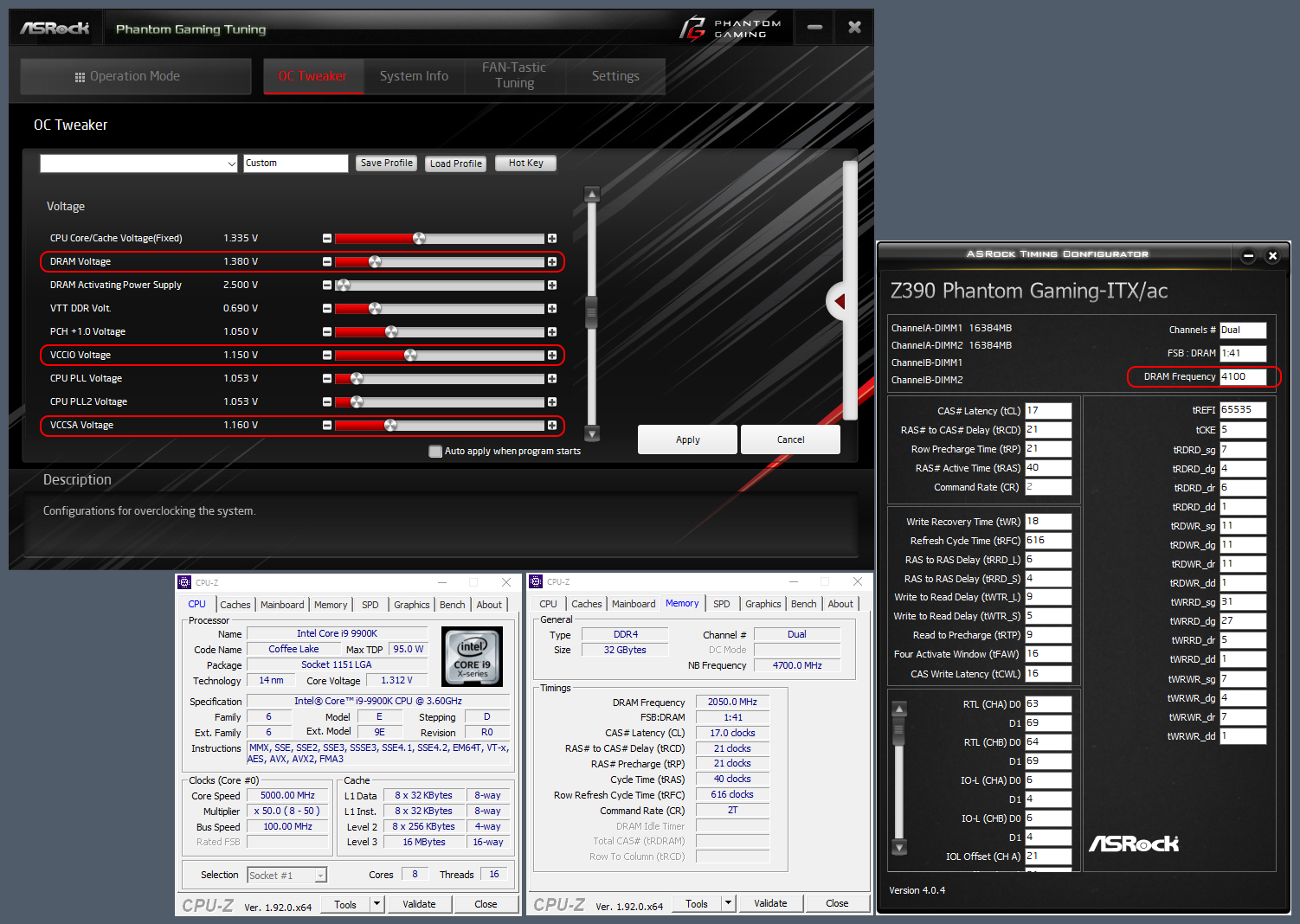Expand Tools dropdown arrow in left CPU-Z window
Screen dimensions: 1300x924
tap(377, 904)
